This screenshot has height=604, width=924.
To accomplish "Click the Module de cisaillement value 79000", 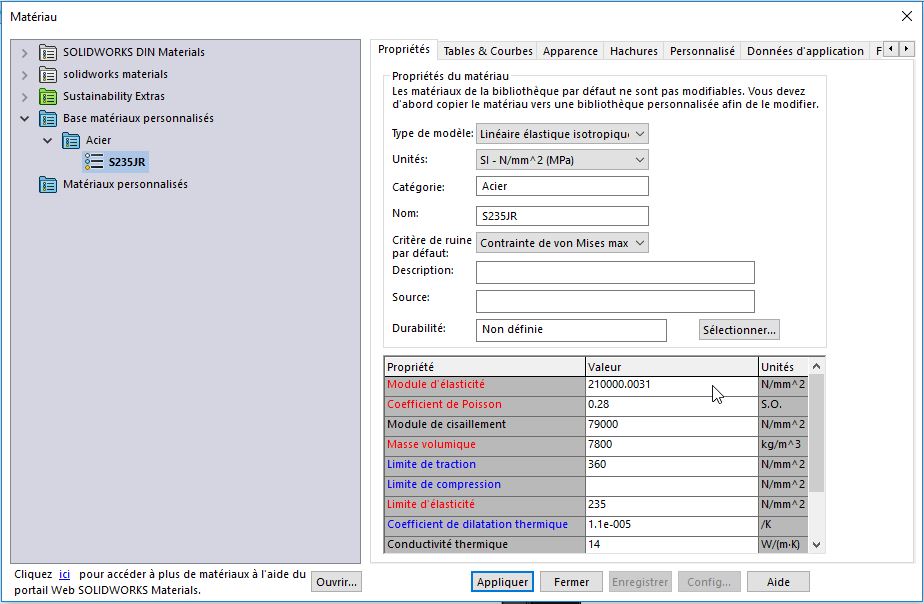I will click(x=672, y=425).
